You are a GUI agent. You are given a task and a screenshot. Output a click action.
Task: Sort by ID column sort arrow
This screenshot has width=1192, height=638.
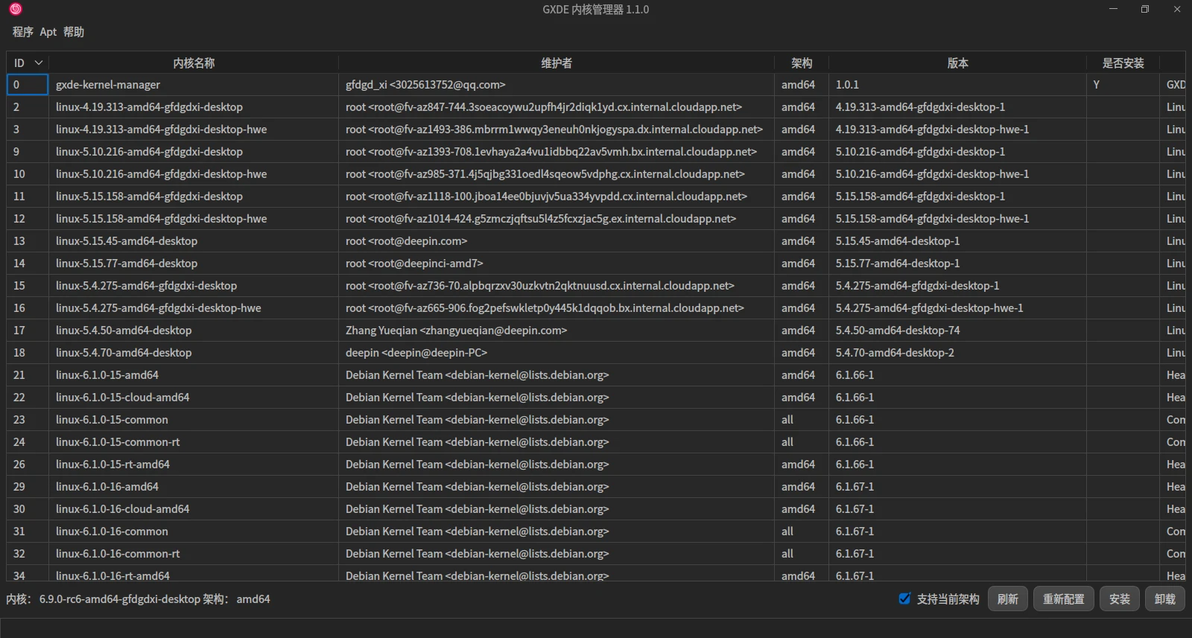(39, 63)
